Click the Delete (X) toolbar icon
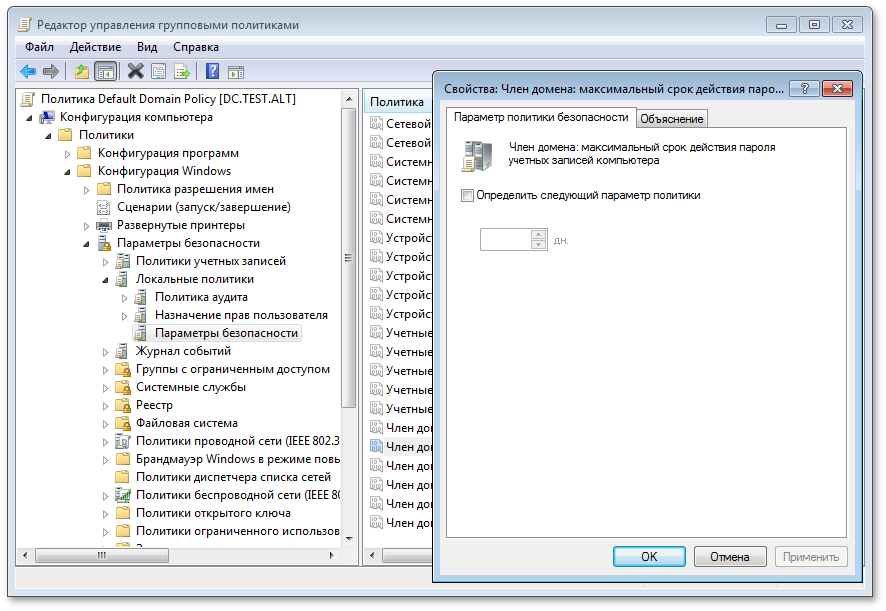 [135, 71]
